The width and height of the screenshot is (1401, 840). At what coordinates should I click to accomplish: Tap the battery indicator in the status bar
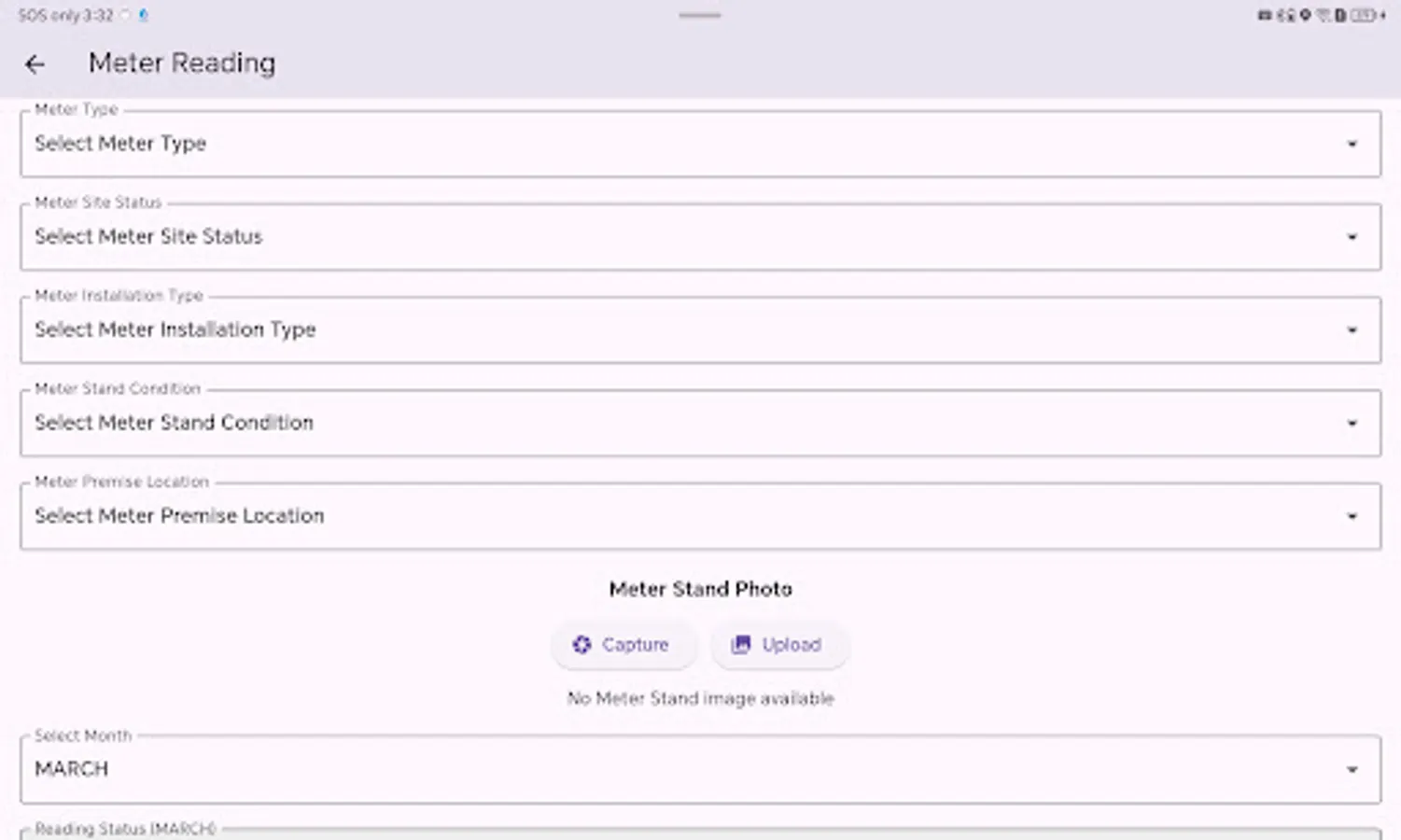1362,15
